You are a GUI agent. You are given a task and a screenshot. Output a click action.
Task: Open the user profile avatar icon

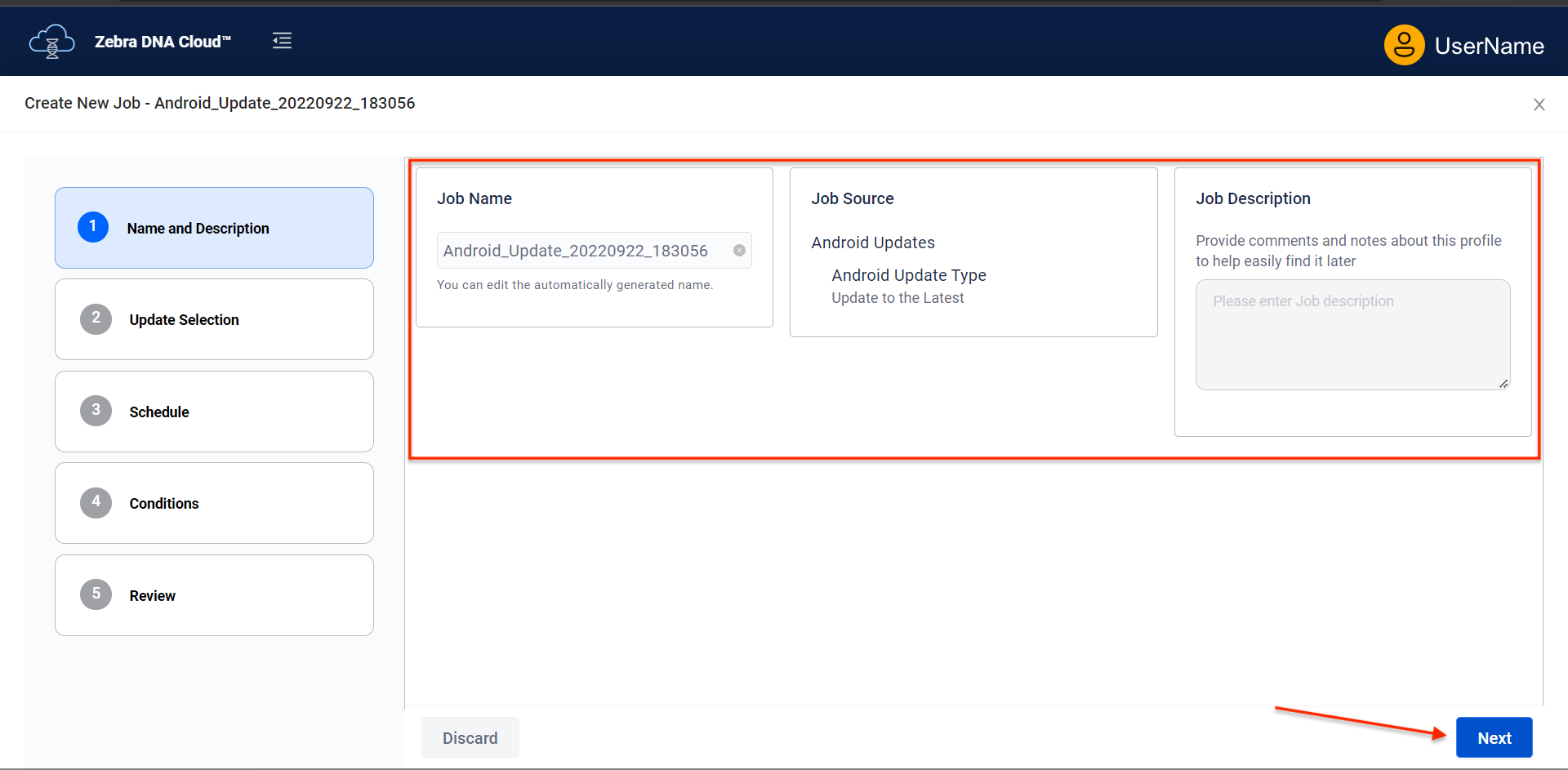tap(1404, 45)
